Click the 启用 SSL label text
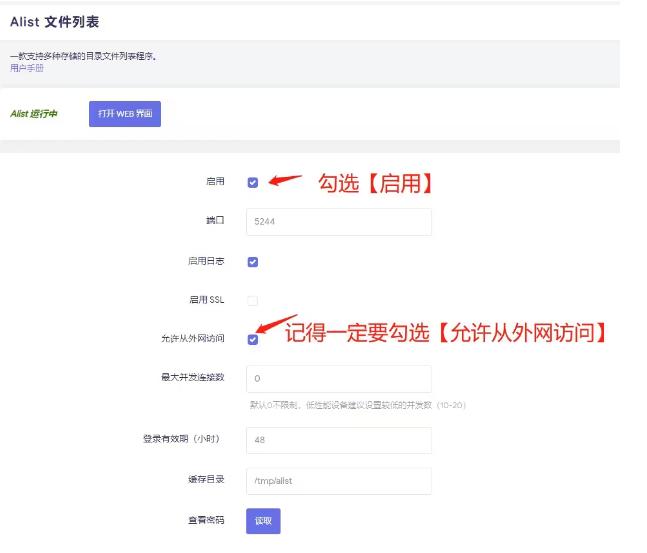The height and width of the screenshot is (553, 647). 207,300
